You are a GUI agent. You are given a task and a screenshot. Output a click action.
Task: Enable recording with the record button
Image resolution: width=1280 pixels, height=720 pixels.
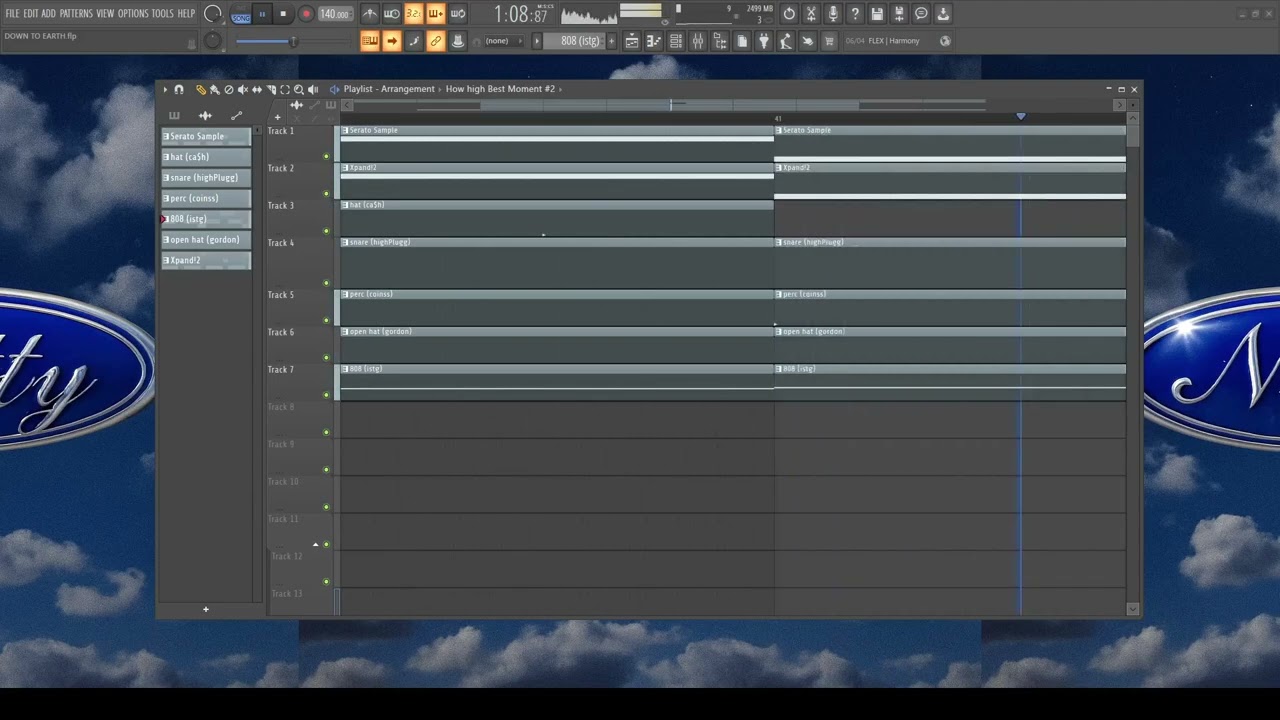pyautogui.click(x=306, y=14)
